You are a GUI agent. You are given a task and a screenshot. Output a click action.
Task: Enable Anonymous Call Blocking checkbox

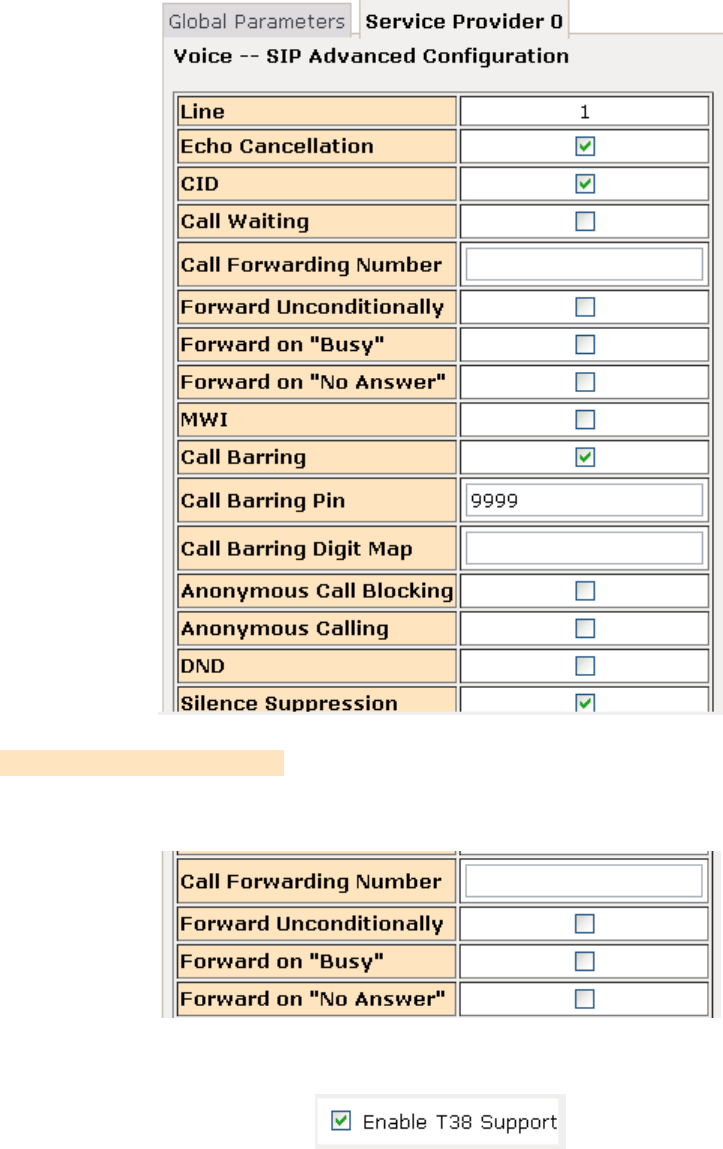(x=586, y=591)
